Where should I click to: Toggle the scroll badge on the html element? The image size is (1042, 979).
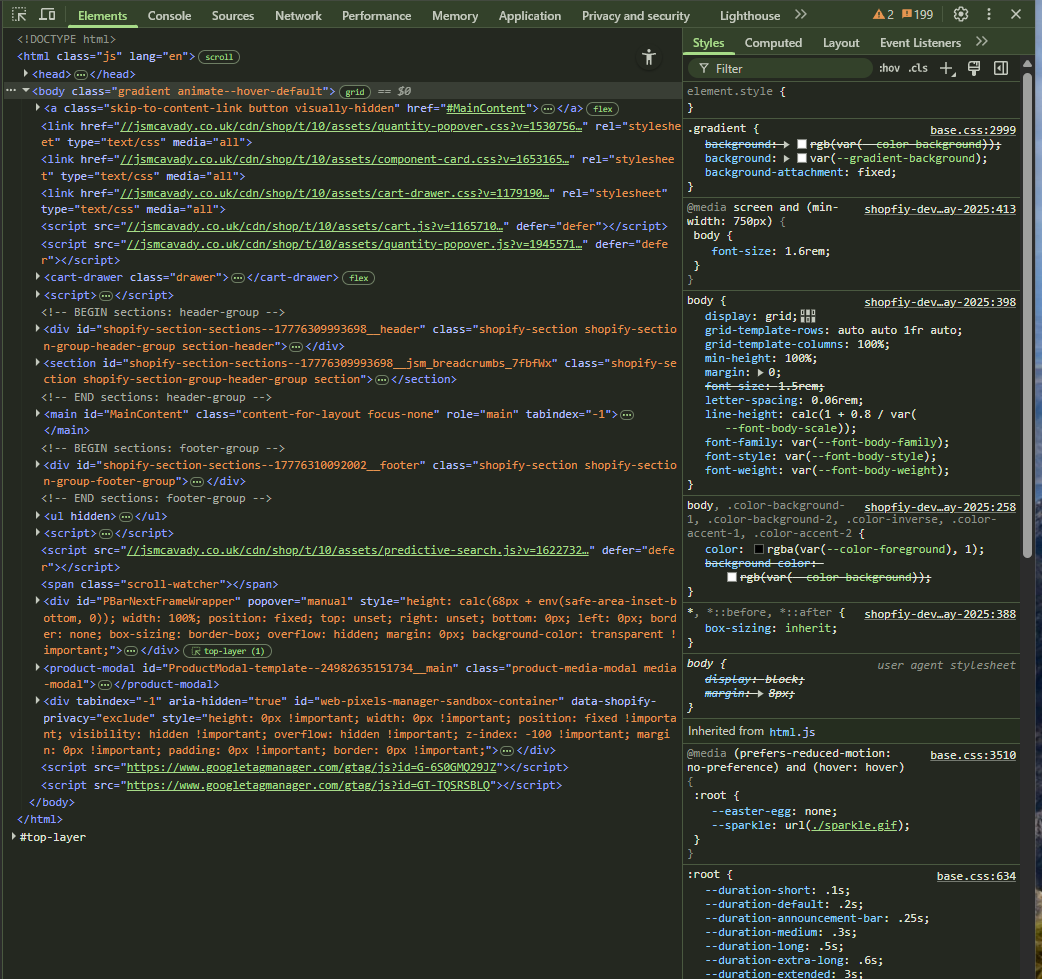218,56
